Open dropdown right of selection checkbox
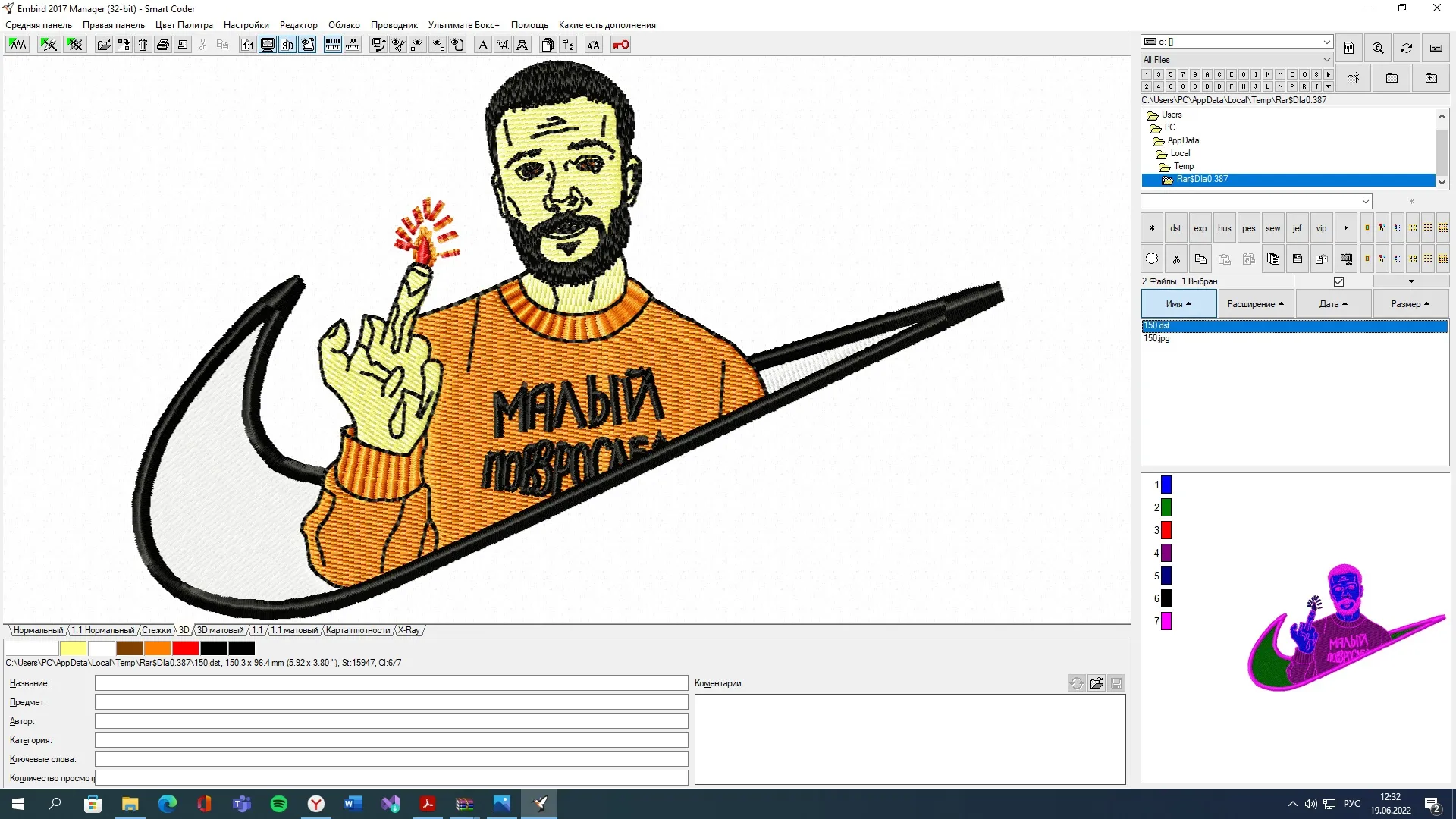This screenshot has height=819, width=1456. point(1411,281)
